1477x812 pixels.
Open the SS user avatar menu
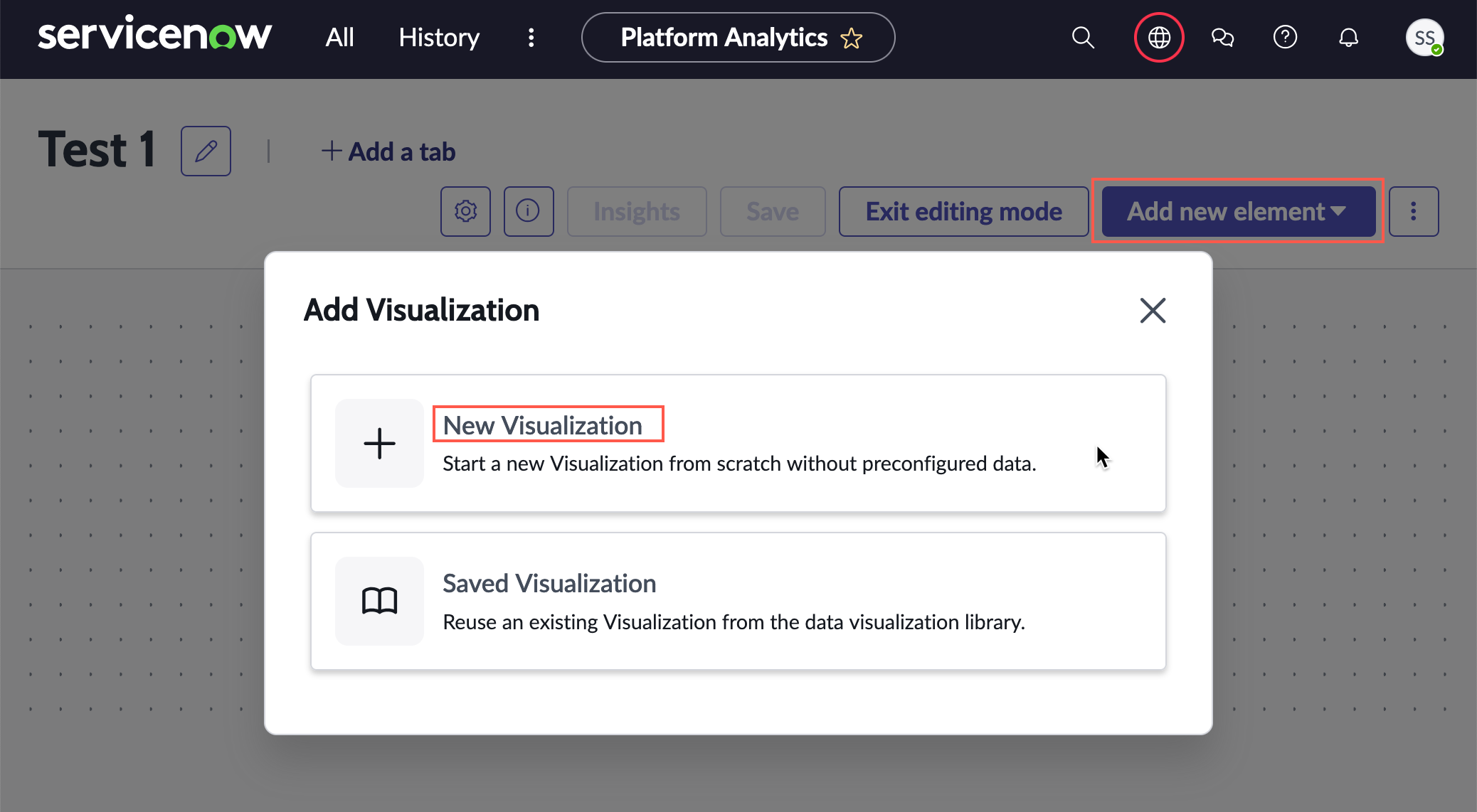point(1424,37)
